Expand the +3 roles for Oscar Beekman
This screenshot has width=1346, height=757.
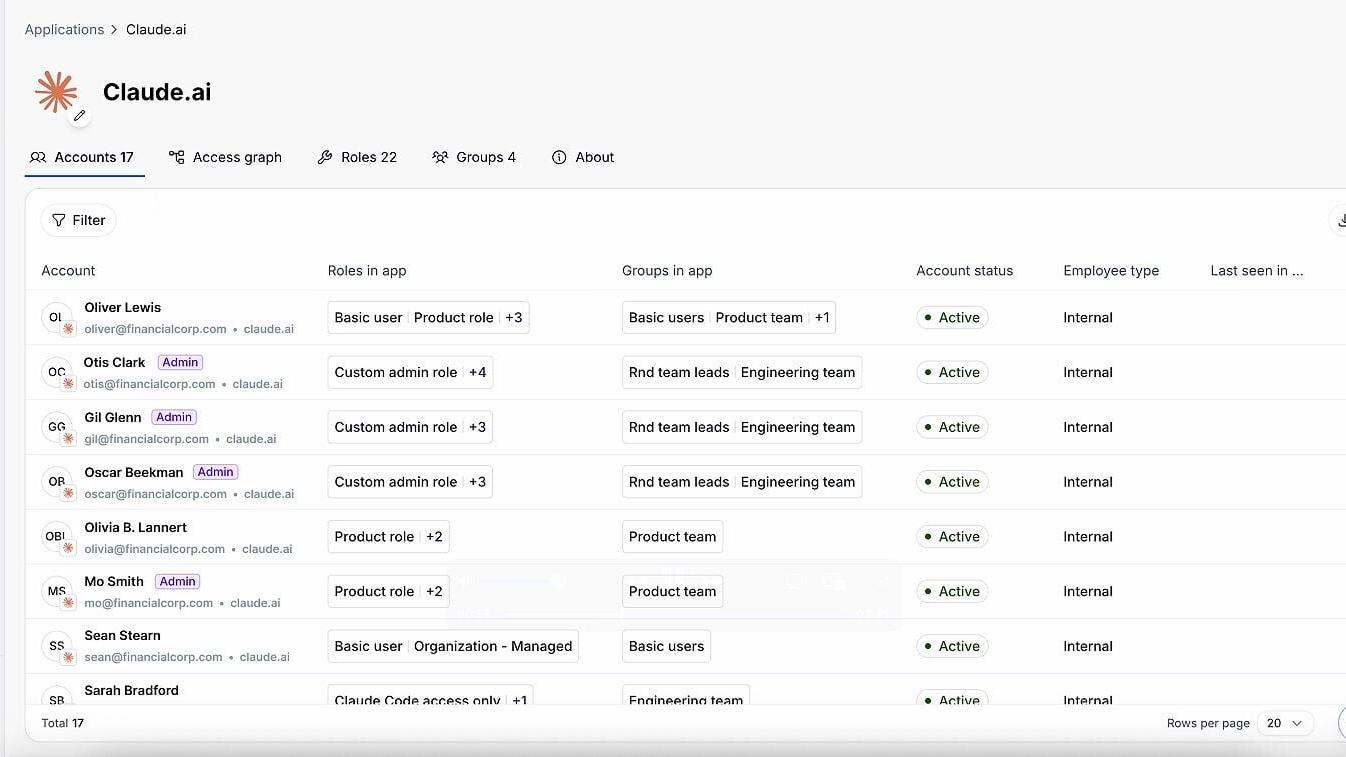coord(478,482)
